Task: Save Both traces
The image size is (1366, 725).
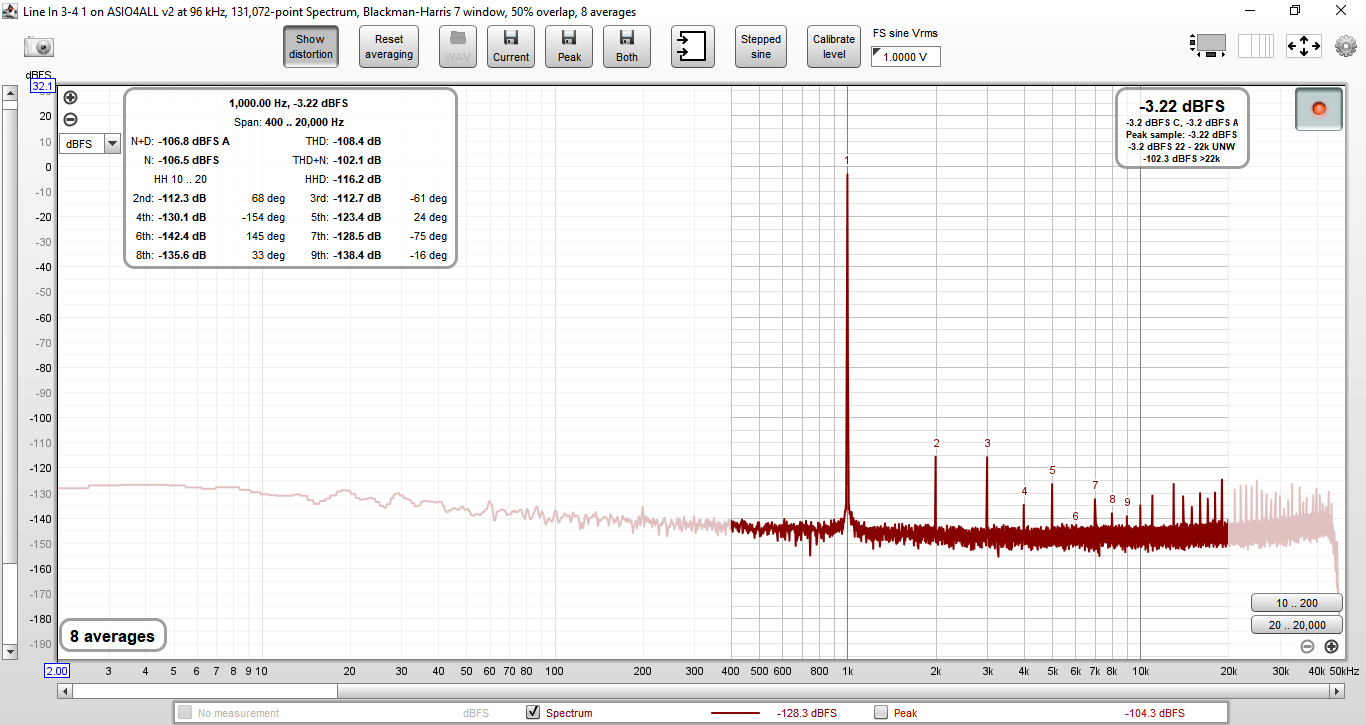Action: 627,46
